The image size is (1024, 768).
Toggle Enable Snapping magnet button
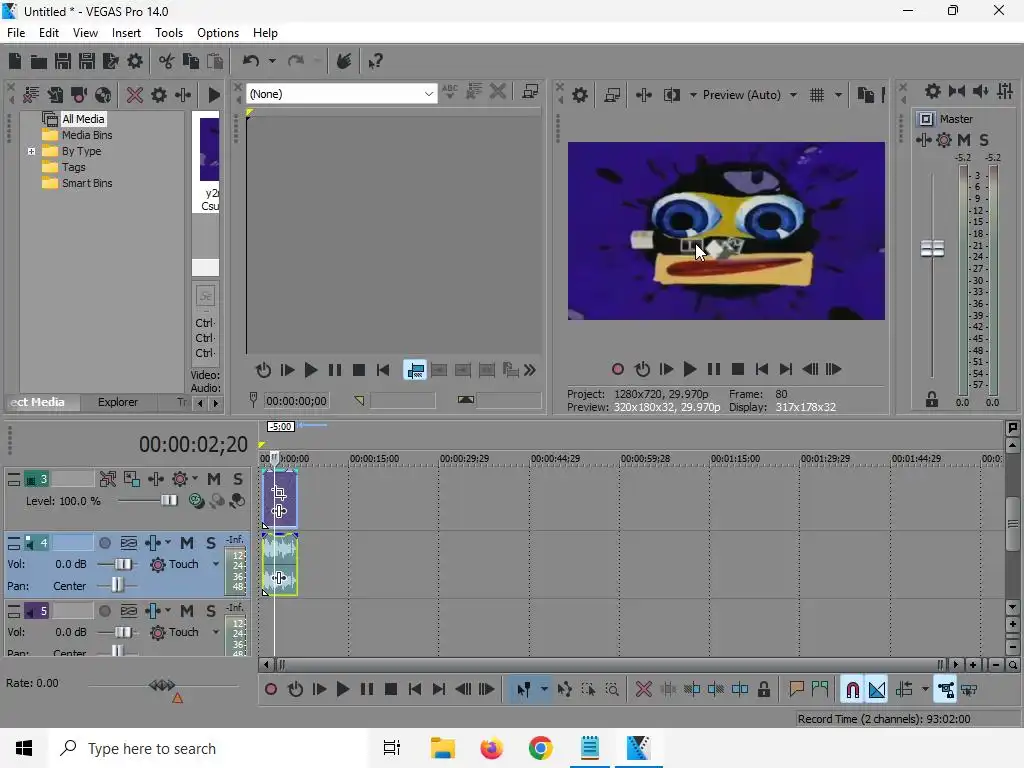click(853, 689)
